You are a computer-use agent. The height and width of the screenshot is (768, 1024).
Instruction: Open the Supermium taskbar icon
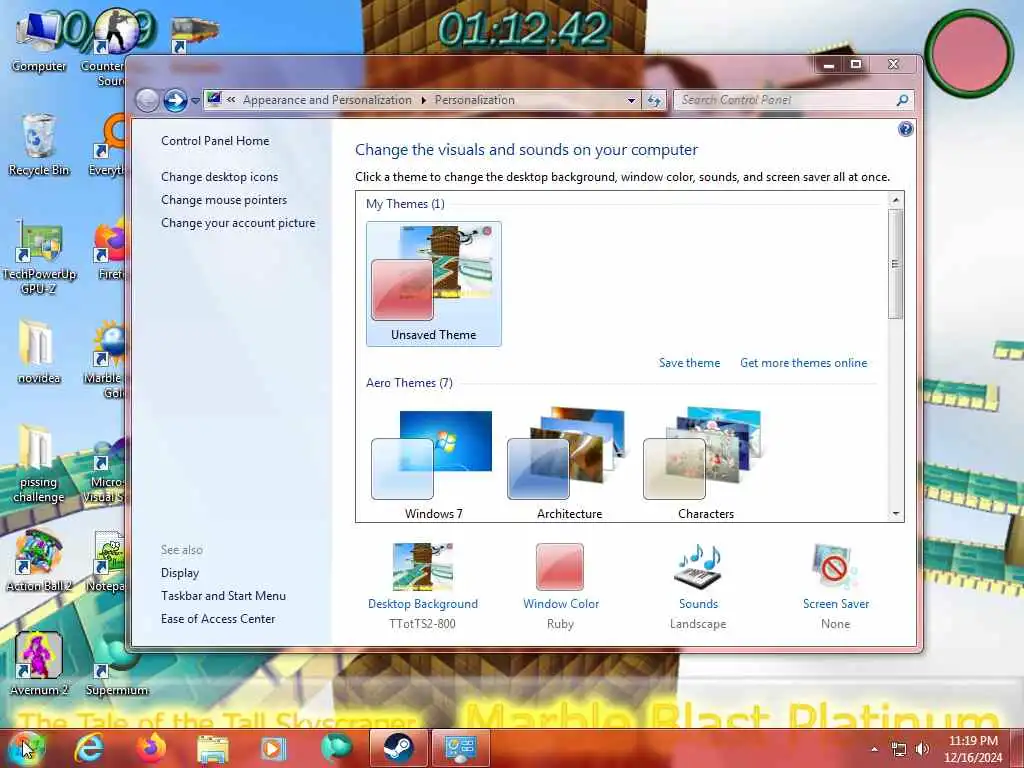pos(336,748)
